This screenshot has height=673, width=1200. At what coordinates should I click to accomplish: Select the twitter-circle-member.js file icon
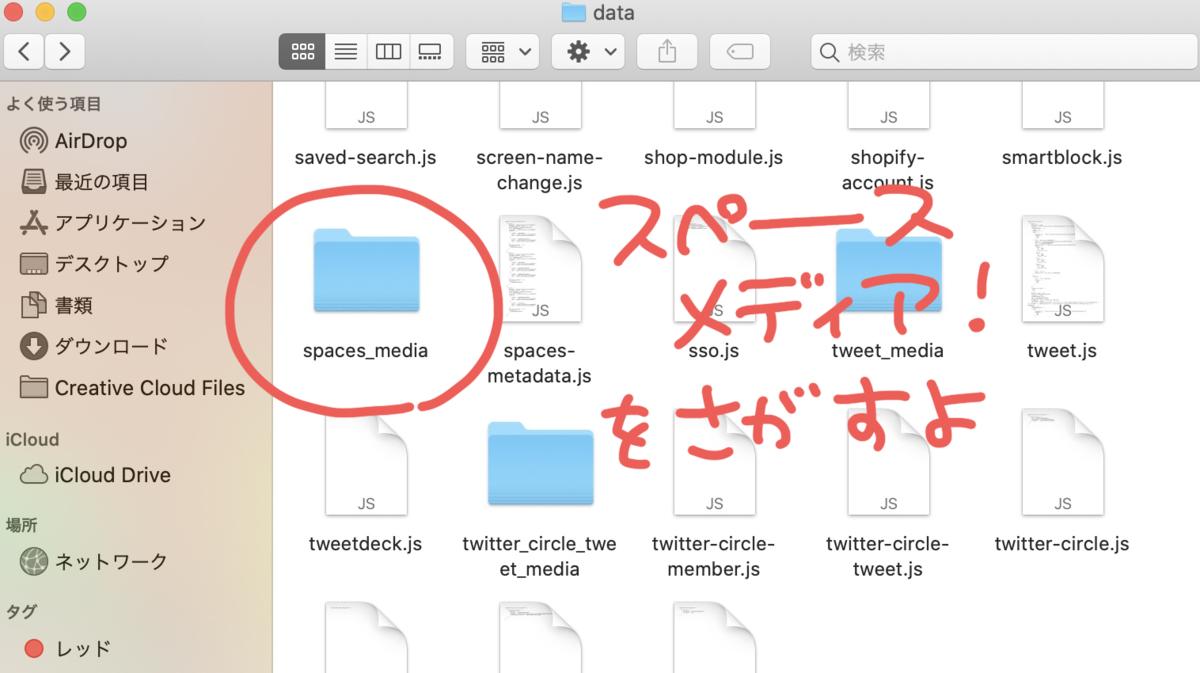[714, 463]
